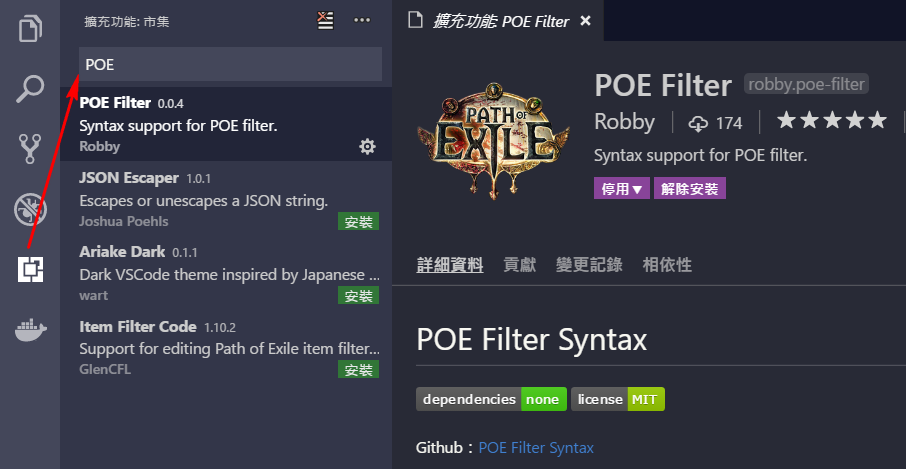The width and height of the screenshot is (906, 469).
Task: Click the 解除安裝 uninstall button
Action: (690, 189)
